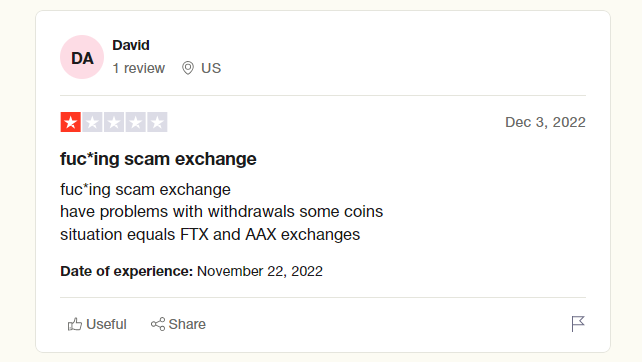The width and height of the screenshot is (642, 362).
Task: Click the Share network icon
Action: click(x=158, y=324)
